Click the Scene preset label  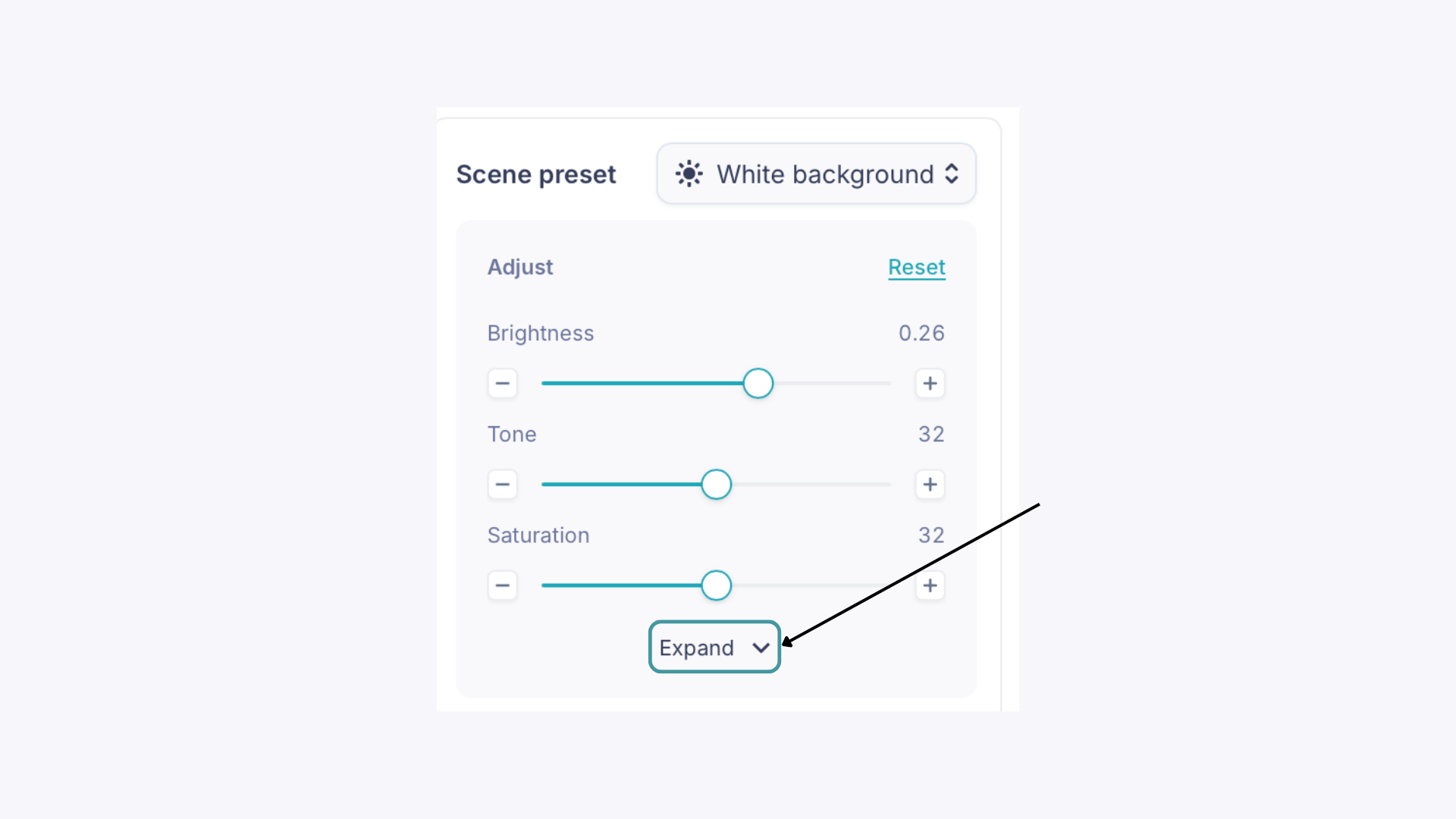tap(536, 174)
